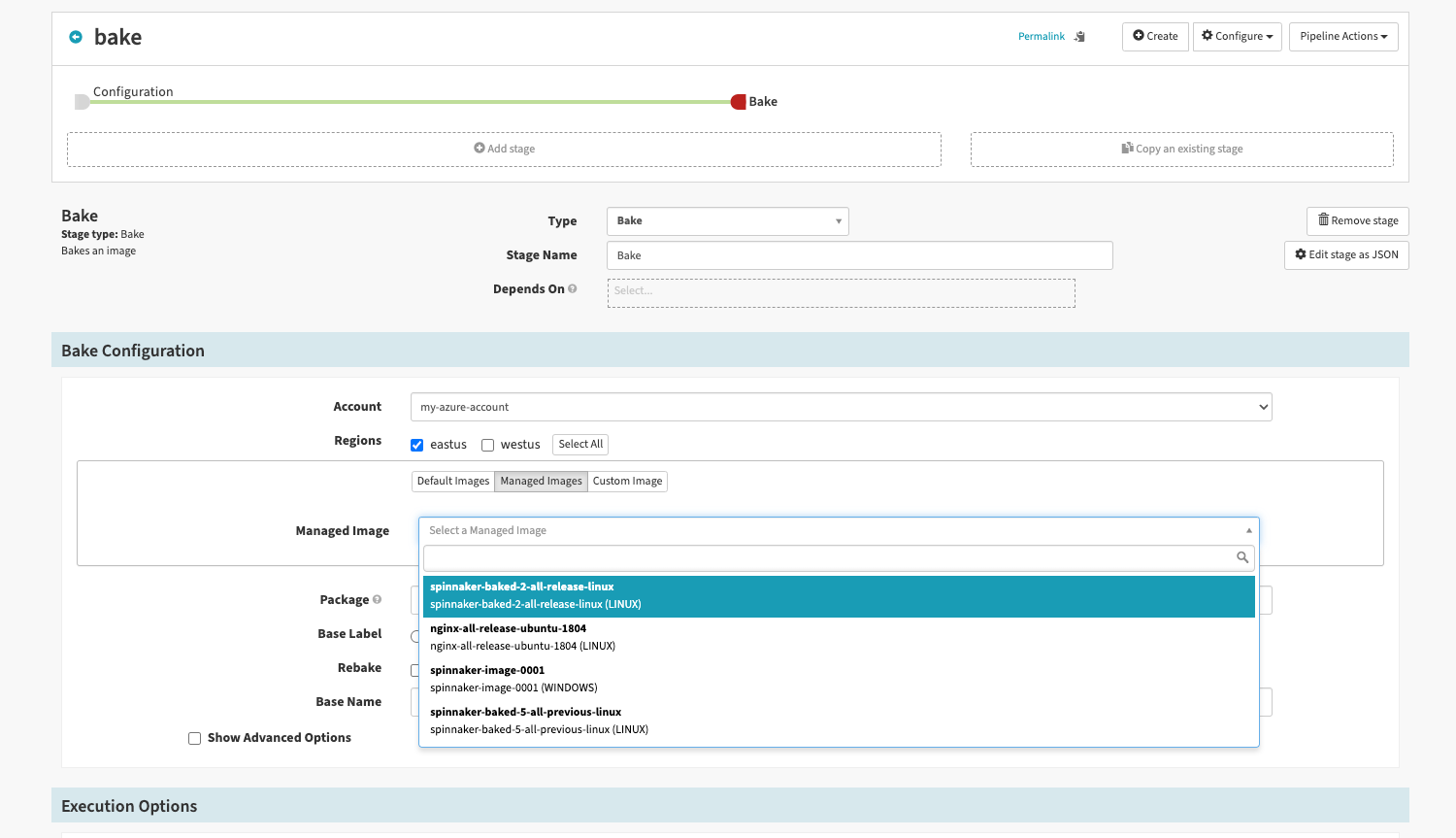Select the Configuration stage marker
The width and height of the screenshot is (1456, 838).
tap(82, 102)
